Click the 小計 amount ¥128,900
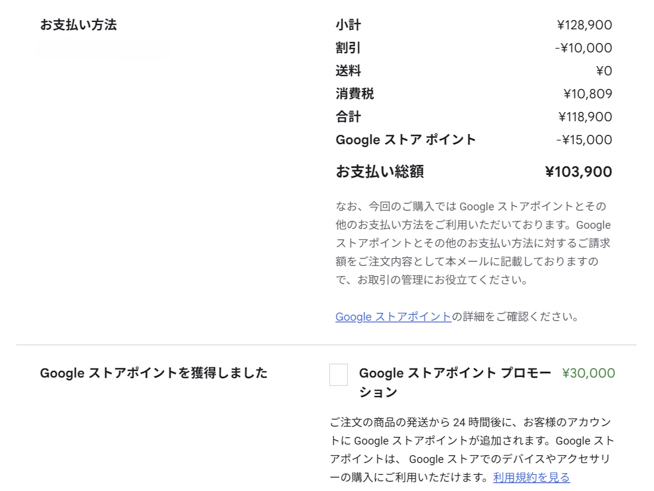The image size is (654, 491). point(584,25)
